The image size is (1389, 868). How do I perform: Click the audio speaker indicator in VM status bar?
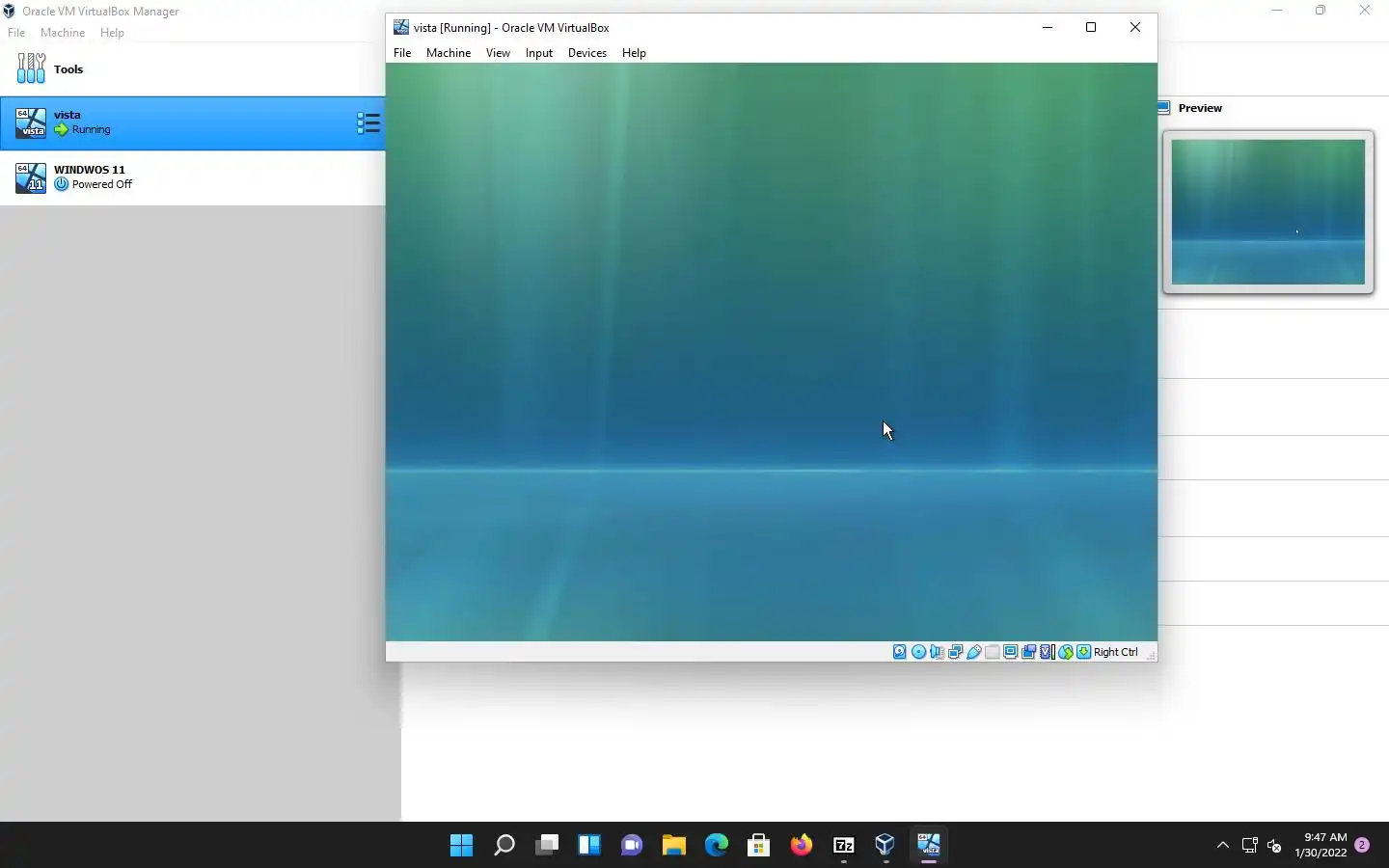click(937, 652)
